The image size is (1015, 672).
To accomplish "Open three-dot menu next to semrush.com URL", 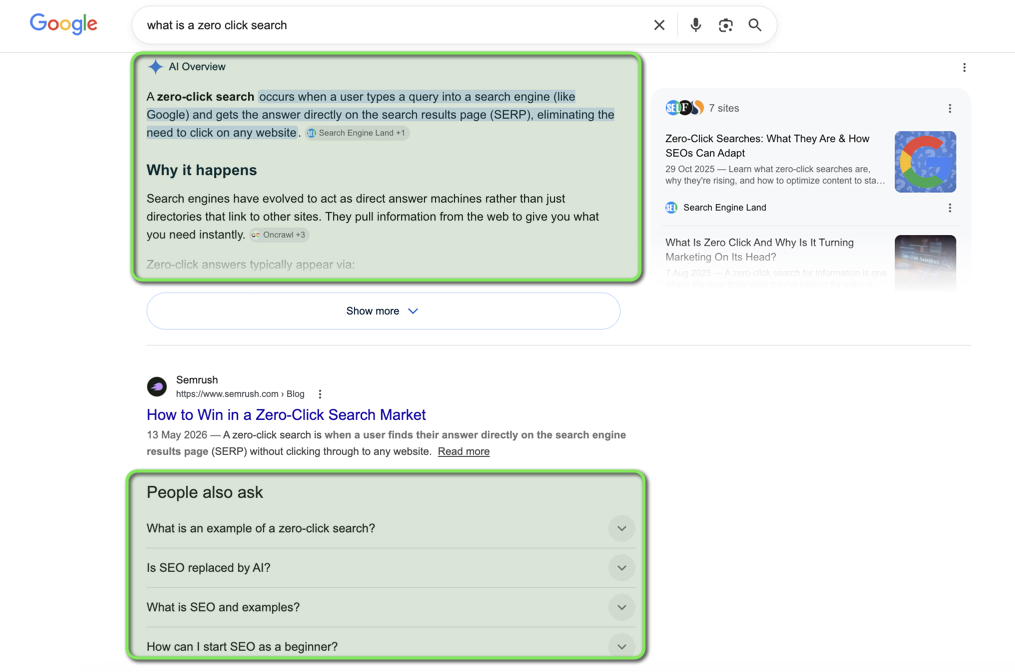I will click(320, 394).
